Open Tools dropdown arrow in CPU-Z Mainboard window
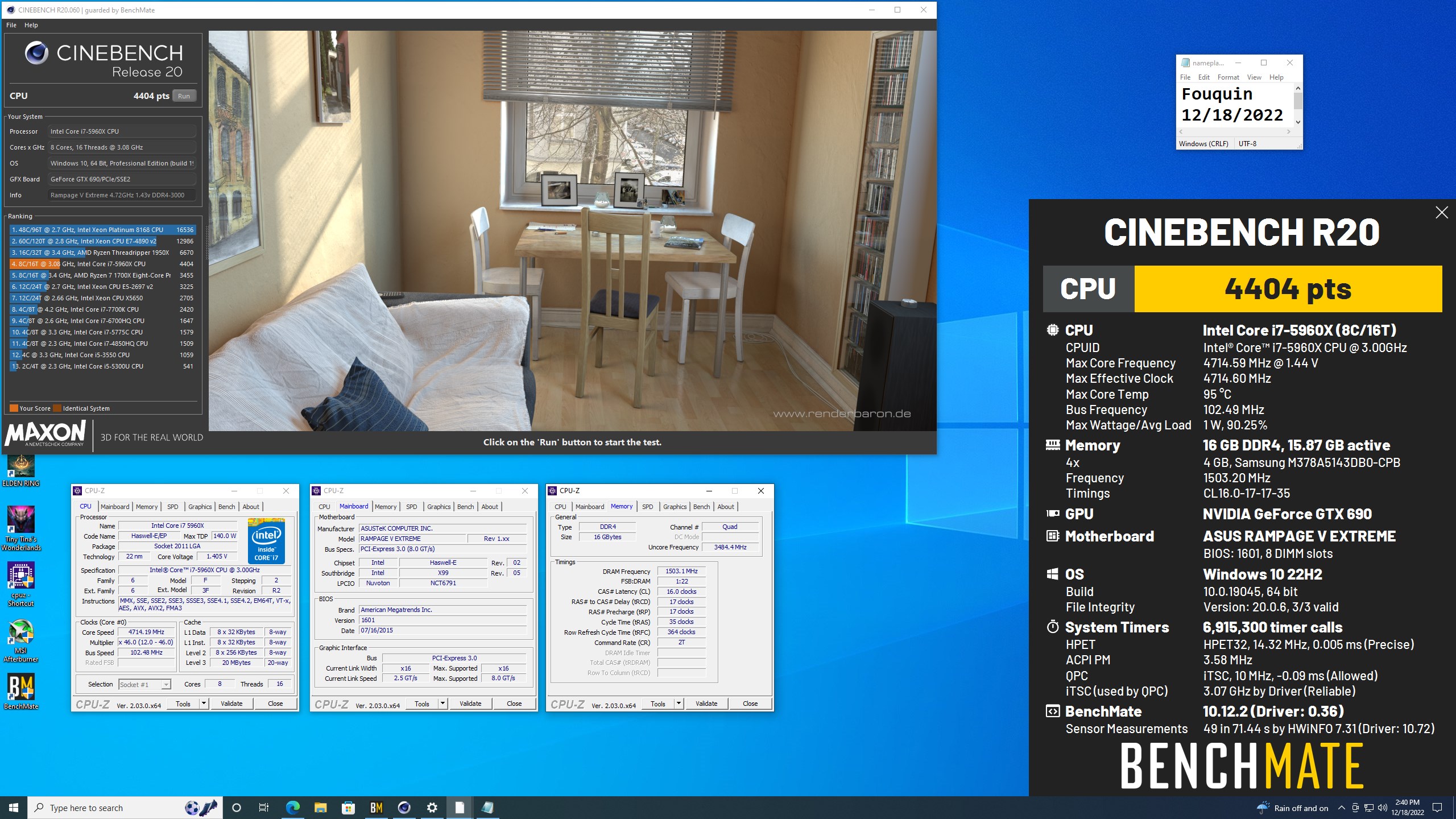 [442, 704]
